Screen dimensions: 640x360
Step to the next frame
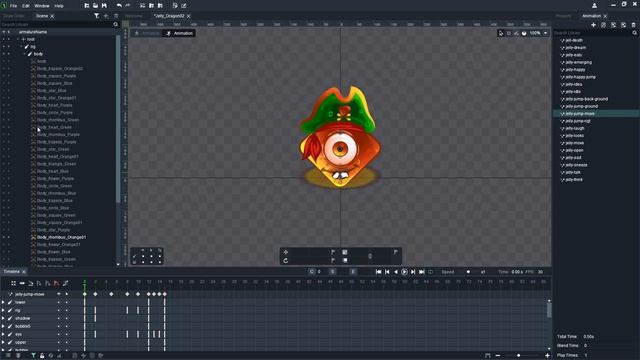point(413,272)
